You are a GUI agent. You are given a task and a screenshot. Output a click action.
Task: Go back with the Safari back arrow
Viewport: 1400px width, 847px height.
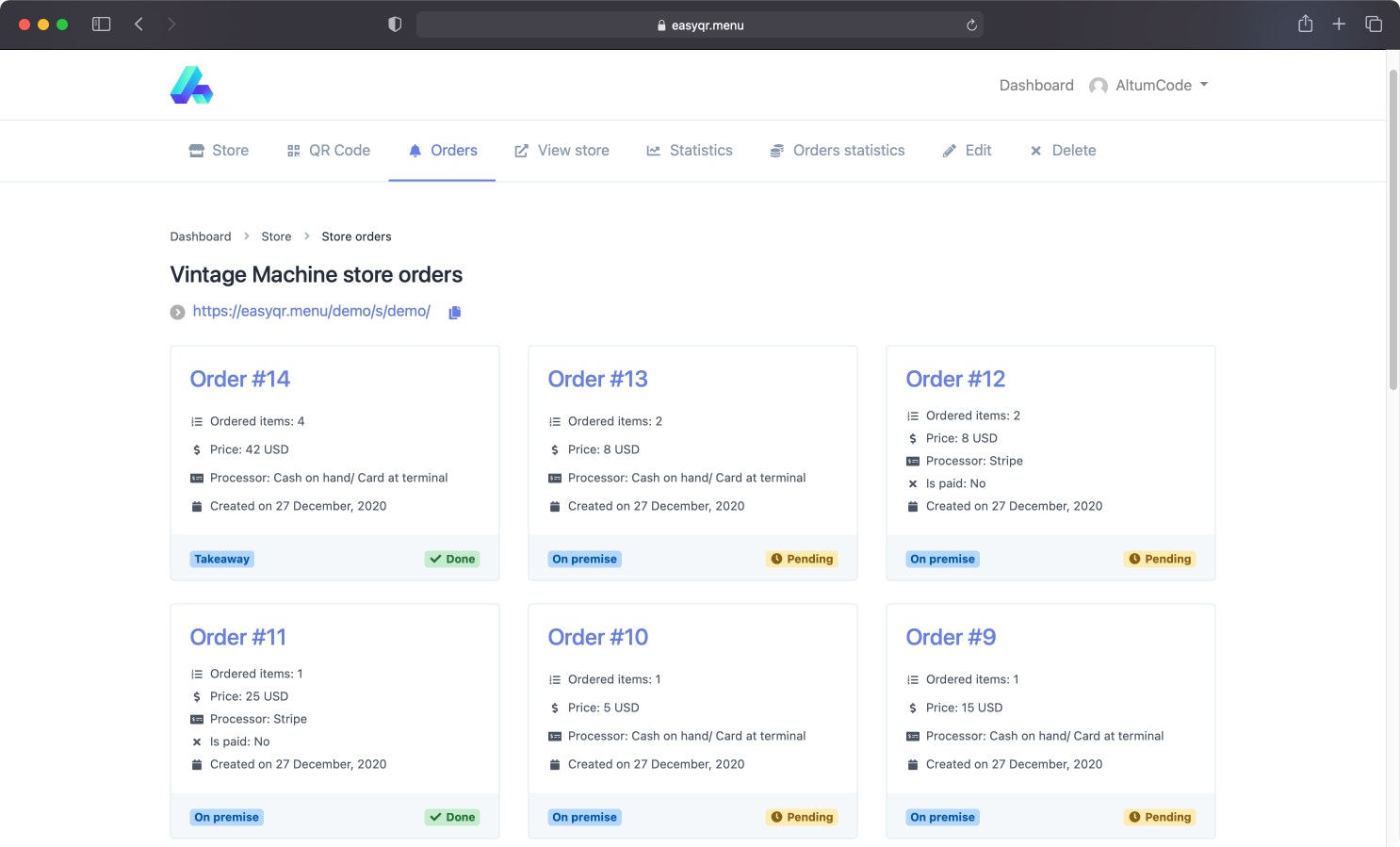138,24
